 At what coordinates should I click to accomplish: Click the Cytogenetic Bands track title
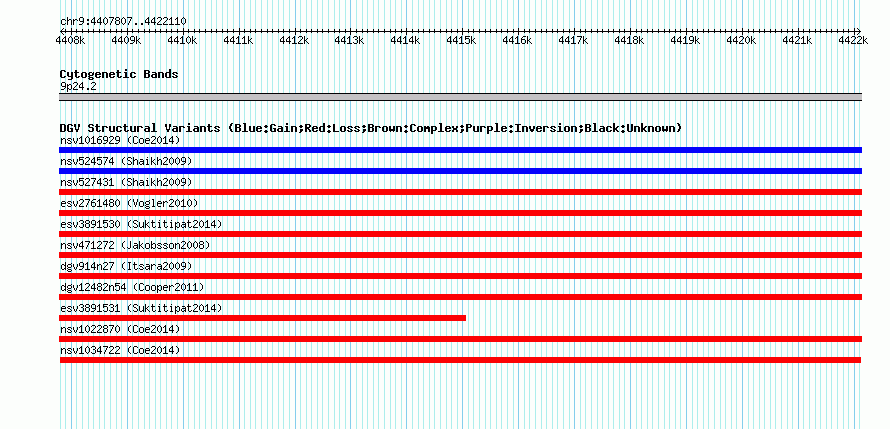(x=119, y=74)
